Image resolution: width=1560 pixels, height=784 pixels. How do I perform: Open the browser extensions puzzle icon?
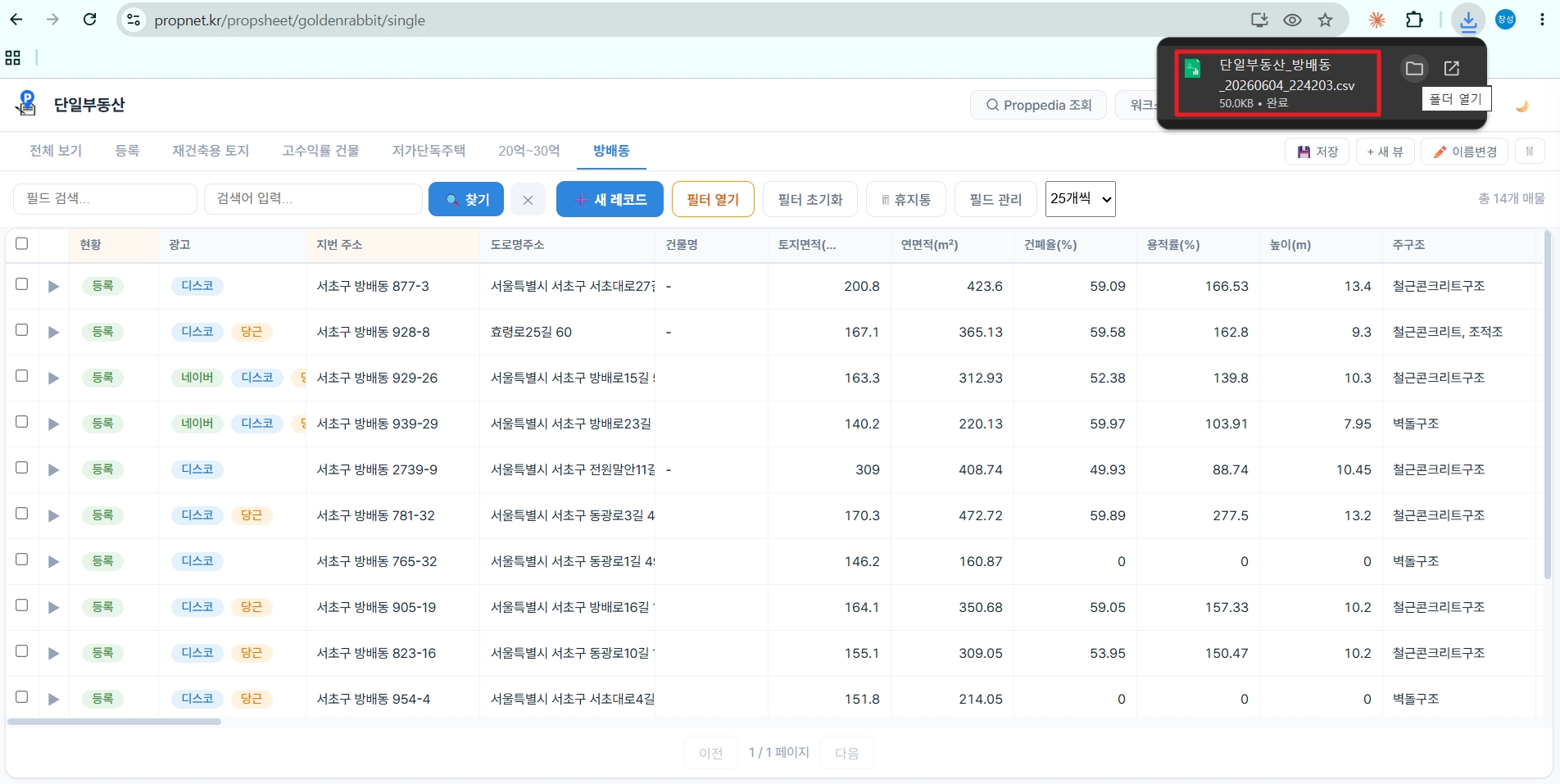coord(1414,20)
